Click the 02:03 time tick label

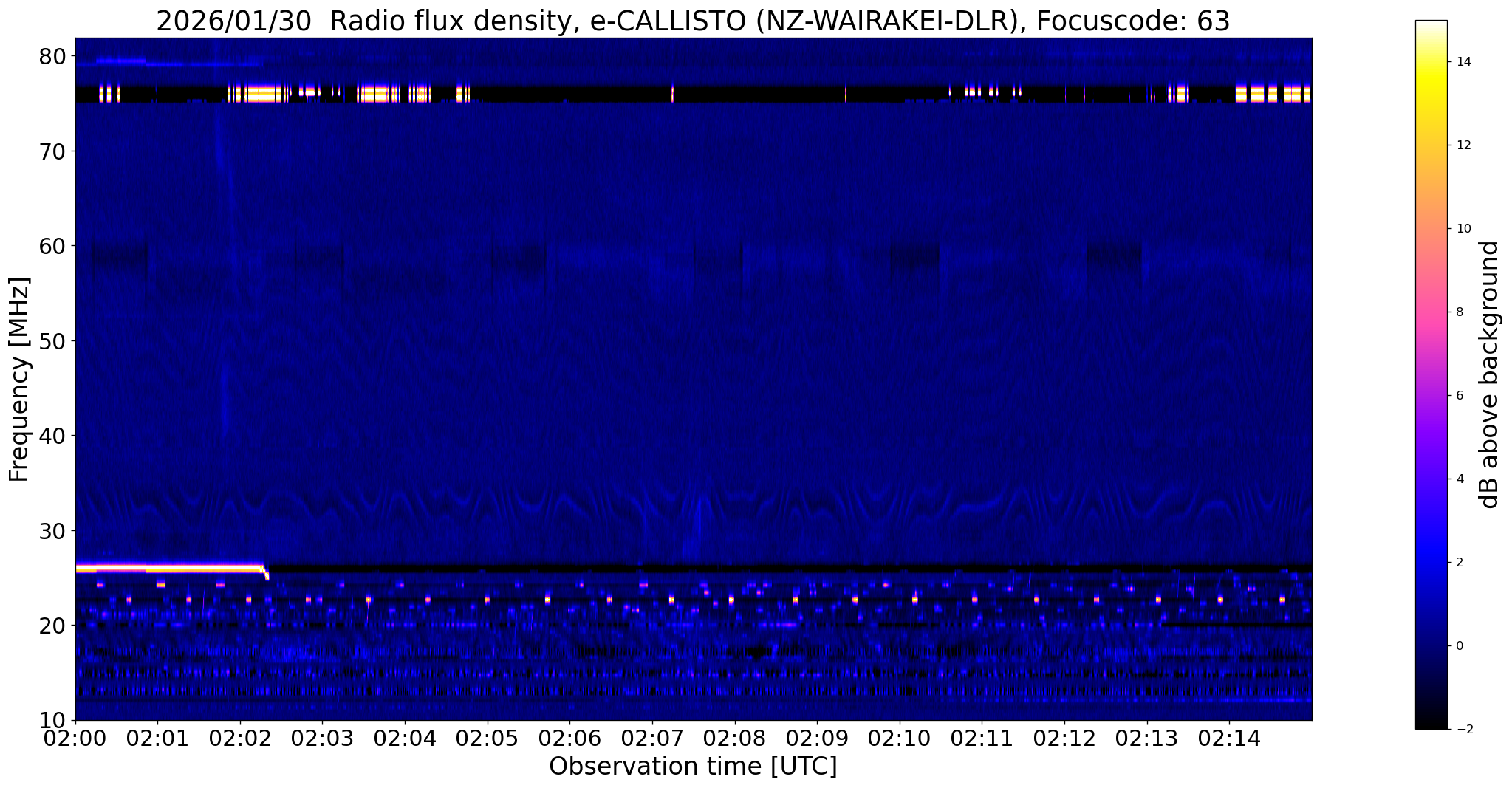pos(322,738)
